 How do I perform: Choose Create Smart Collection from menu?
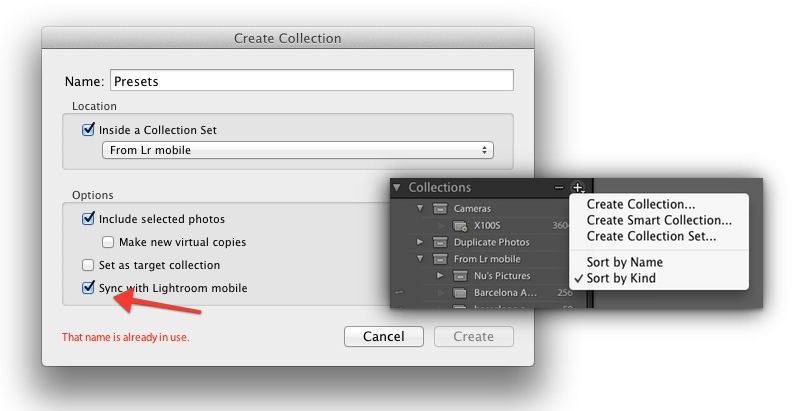tap(658, 220)
